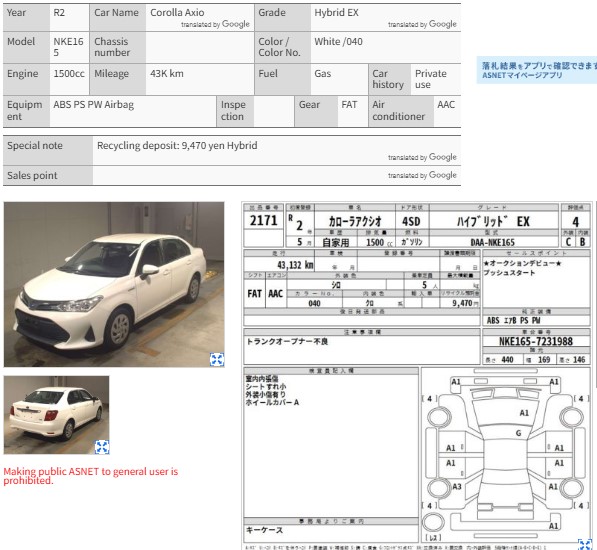Click the A3 mark on the car damage diagram

pyautogui.click(x=457, y=486)
